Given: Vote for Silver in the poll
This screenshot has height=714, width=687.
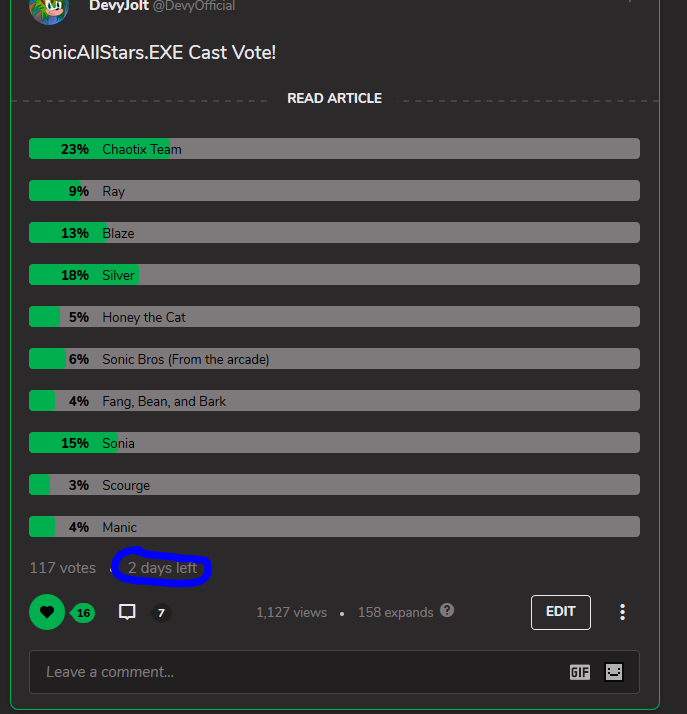Looking at the screenshot, I should tap(334, 275).
